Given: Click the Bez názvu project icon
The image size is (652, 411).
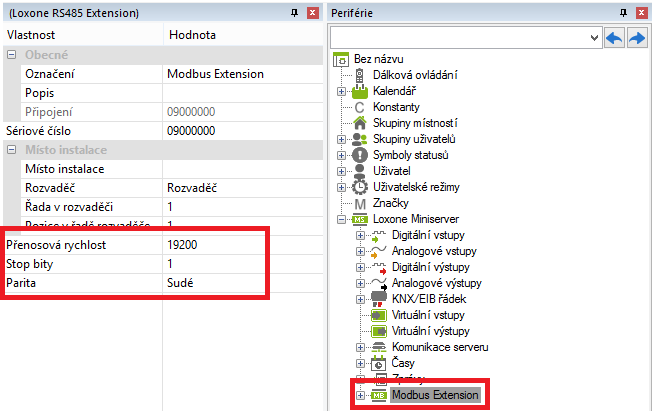Looking at the screenshot, I should tap(341, 59).
